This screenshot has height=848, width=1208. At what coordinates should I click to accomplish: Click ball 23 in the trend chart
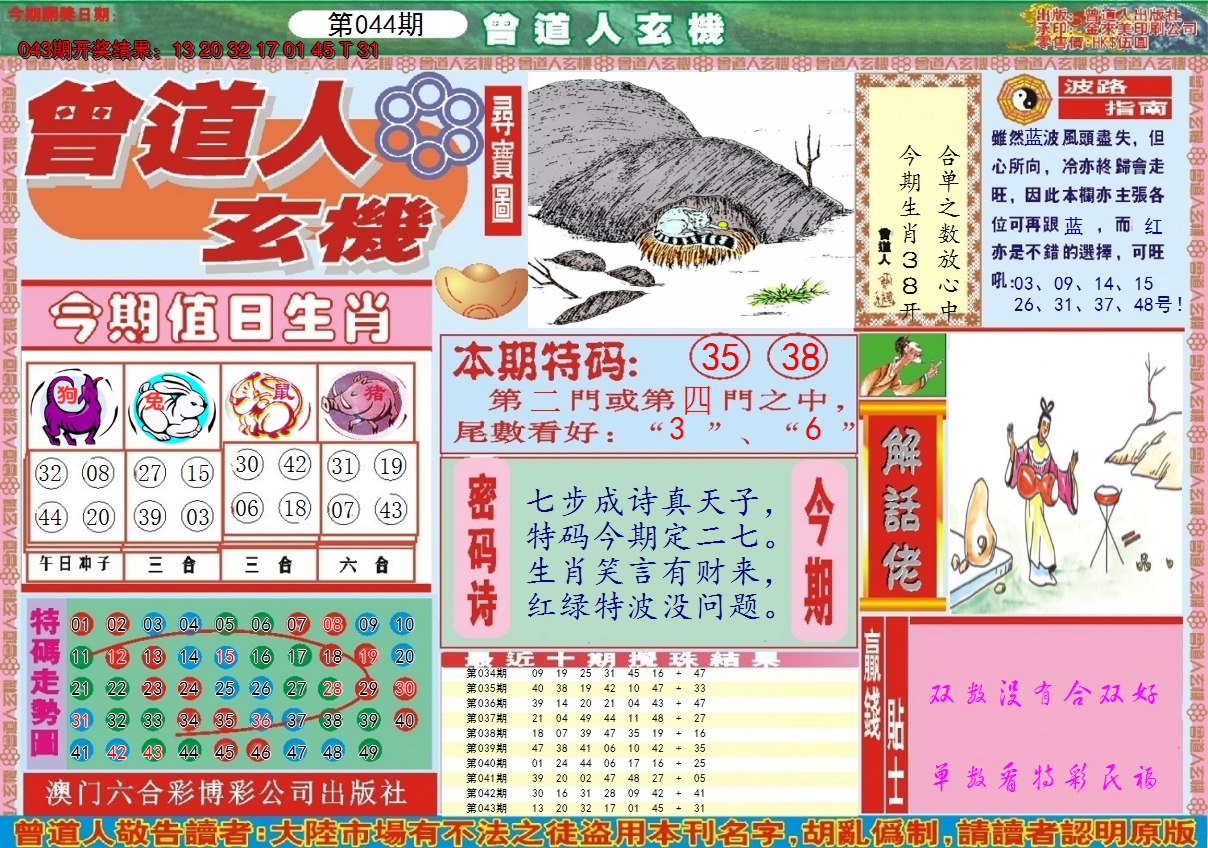pos(153,689)
